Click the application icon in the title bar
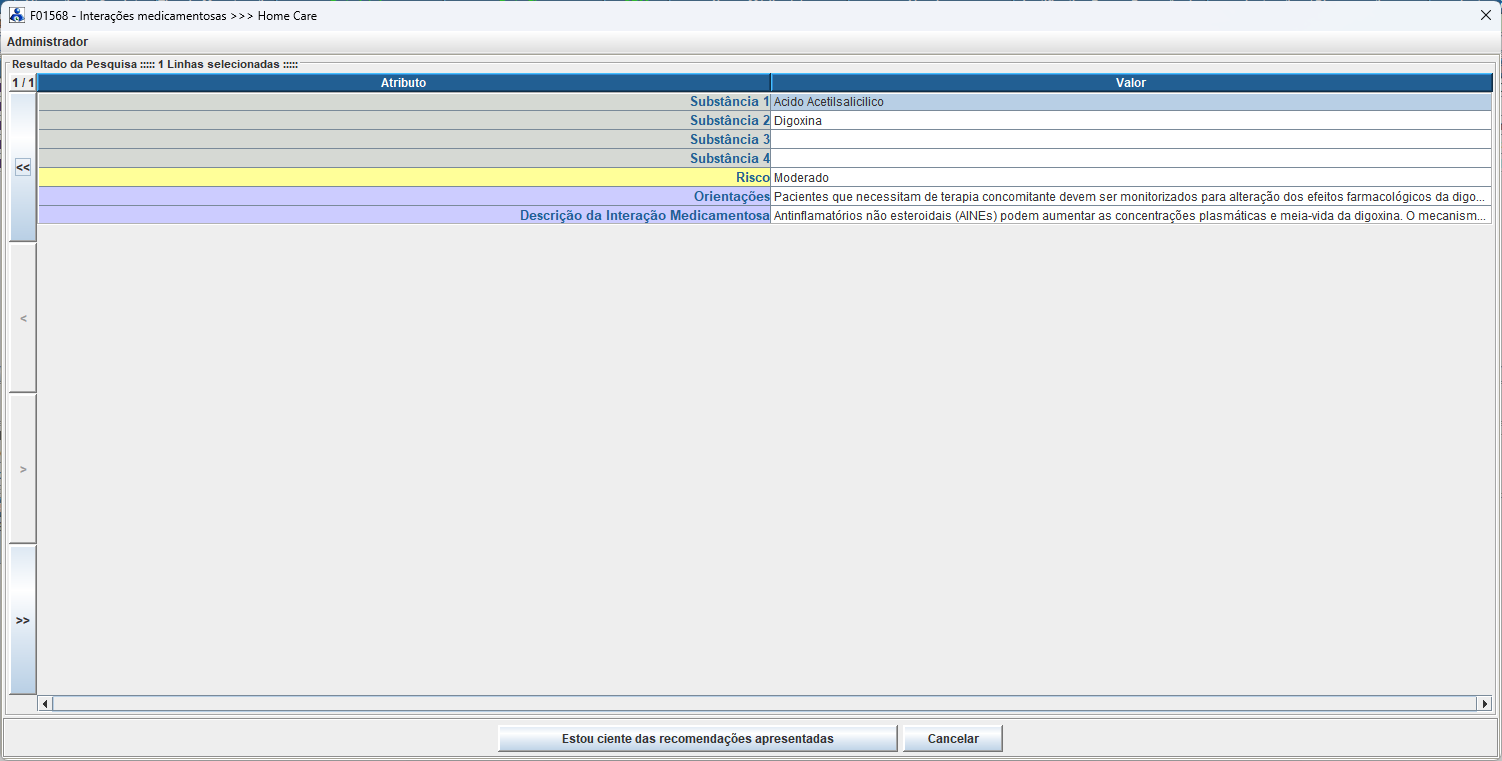 pyautogui.click(x=17, y=16)
